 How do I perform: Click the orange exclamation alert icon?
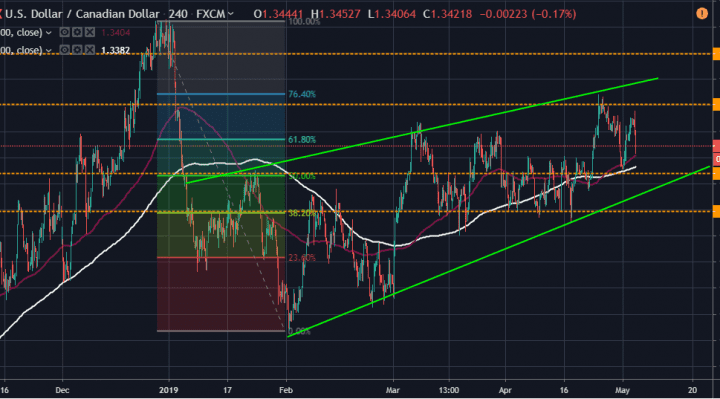click(702, 14)
